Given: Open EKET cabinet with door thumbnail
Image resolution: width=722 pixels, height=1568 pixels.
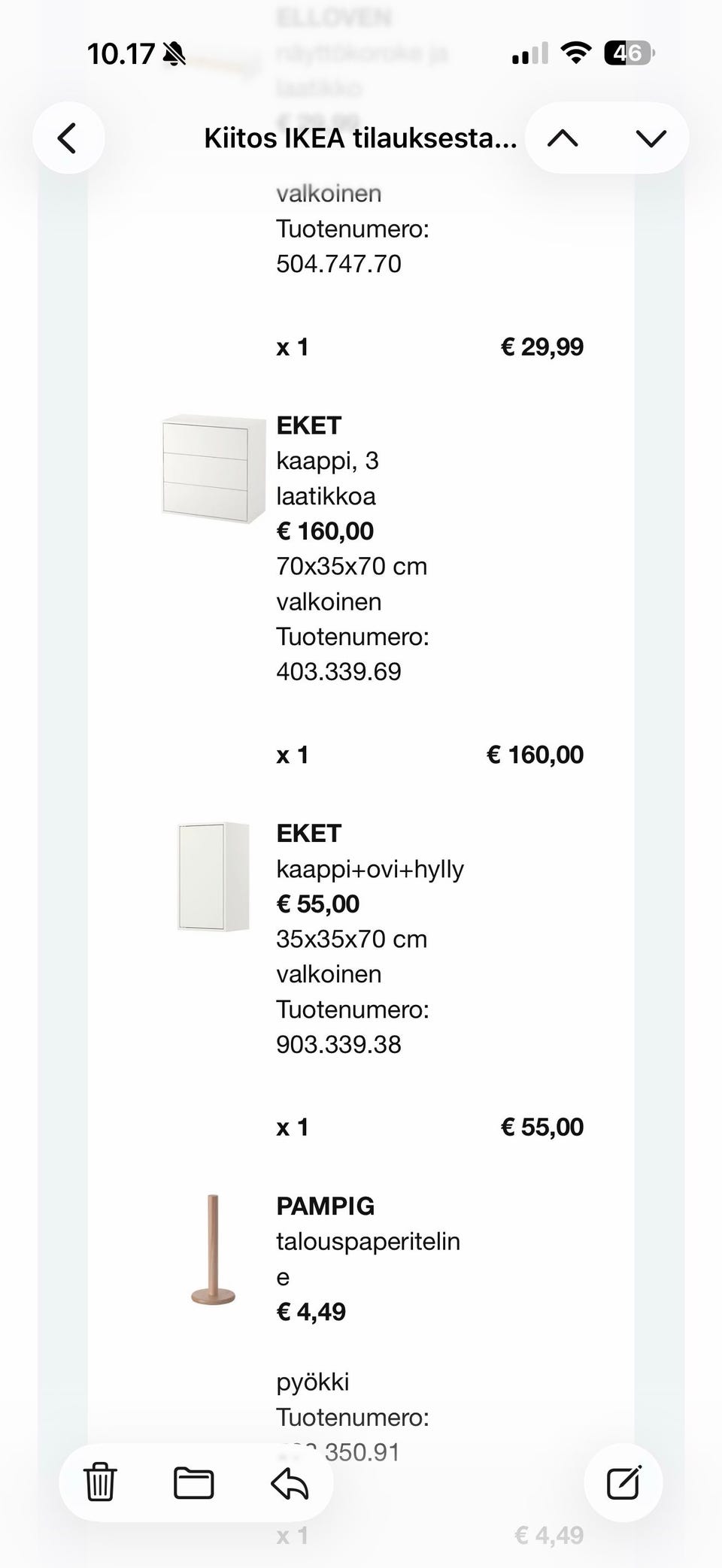Looking at the screenshot, I should (214, 876).
